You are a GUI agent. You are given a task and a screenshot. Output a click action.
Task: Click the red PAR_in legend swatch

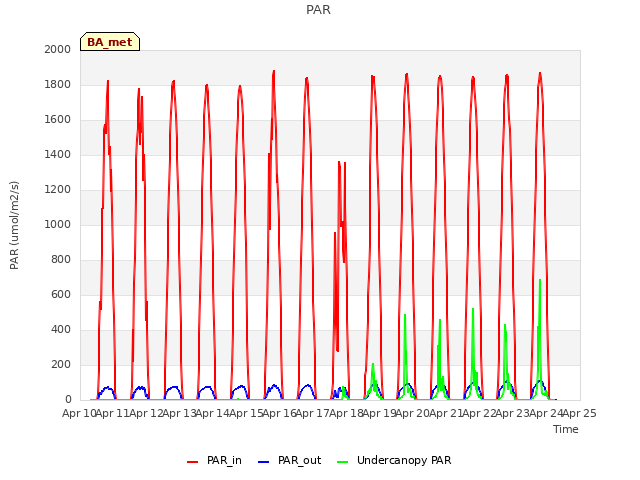(192, 462)
